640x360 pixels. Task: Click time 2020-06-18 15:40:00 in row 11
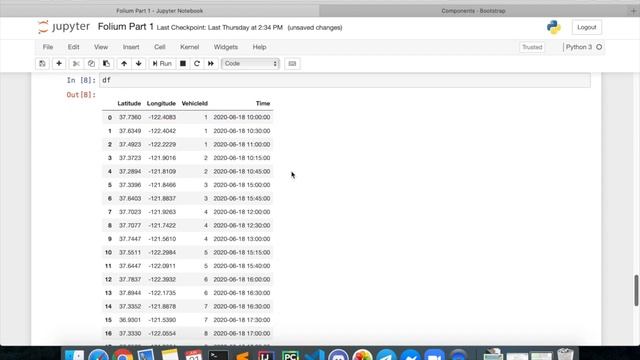tap(242, 266)
